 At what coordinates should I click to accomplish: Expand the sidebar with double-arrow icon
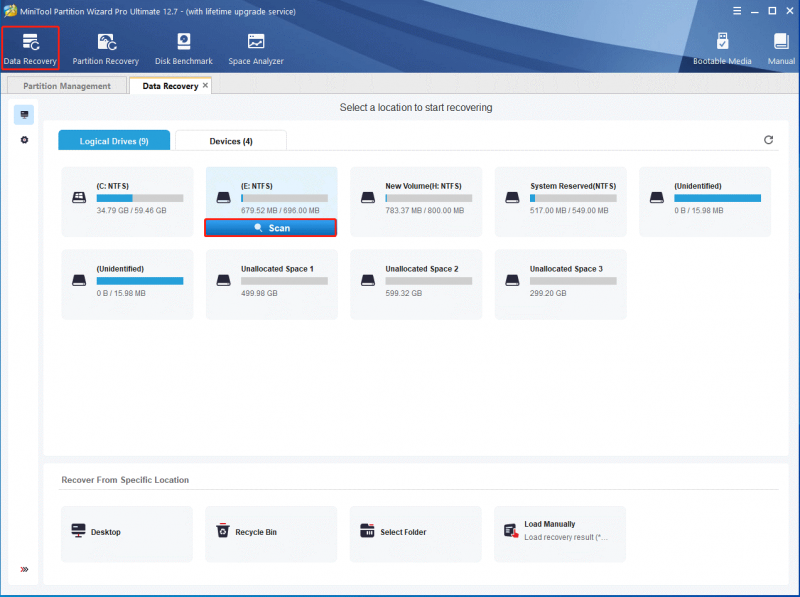[x=24, y=569]
